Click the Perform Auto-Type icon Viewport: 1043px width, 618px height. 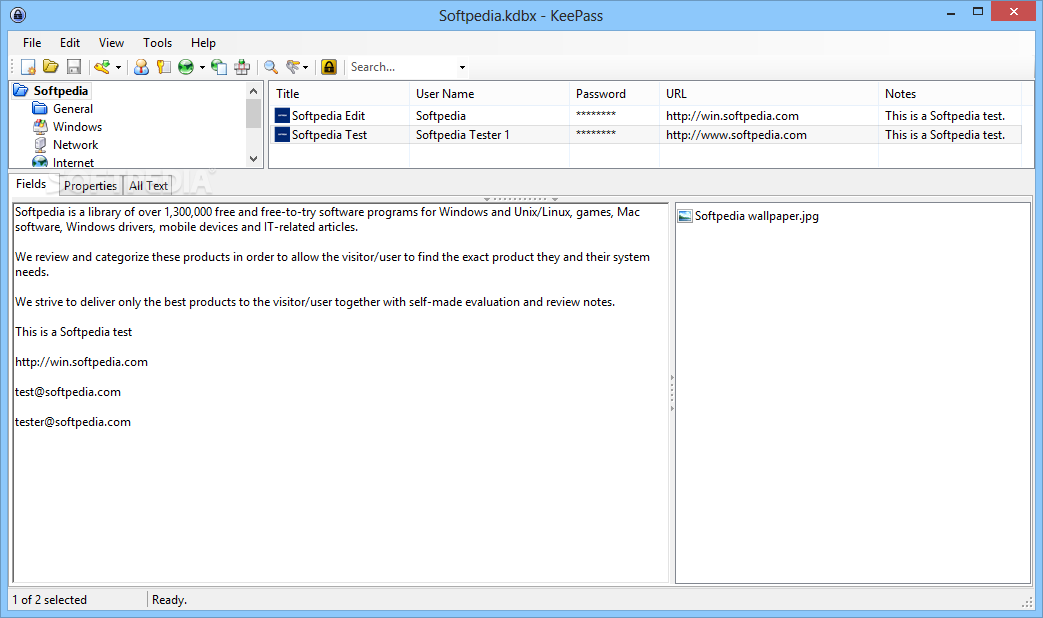pyautogui.click(x=242, y=67)
